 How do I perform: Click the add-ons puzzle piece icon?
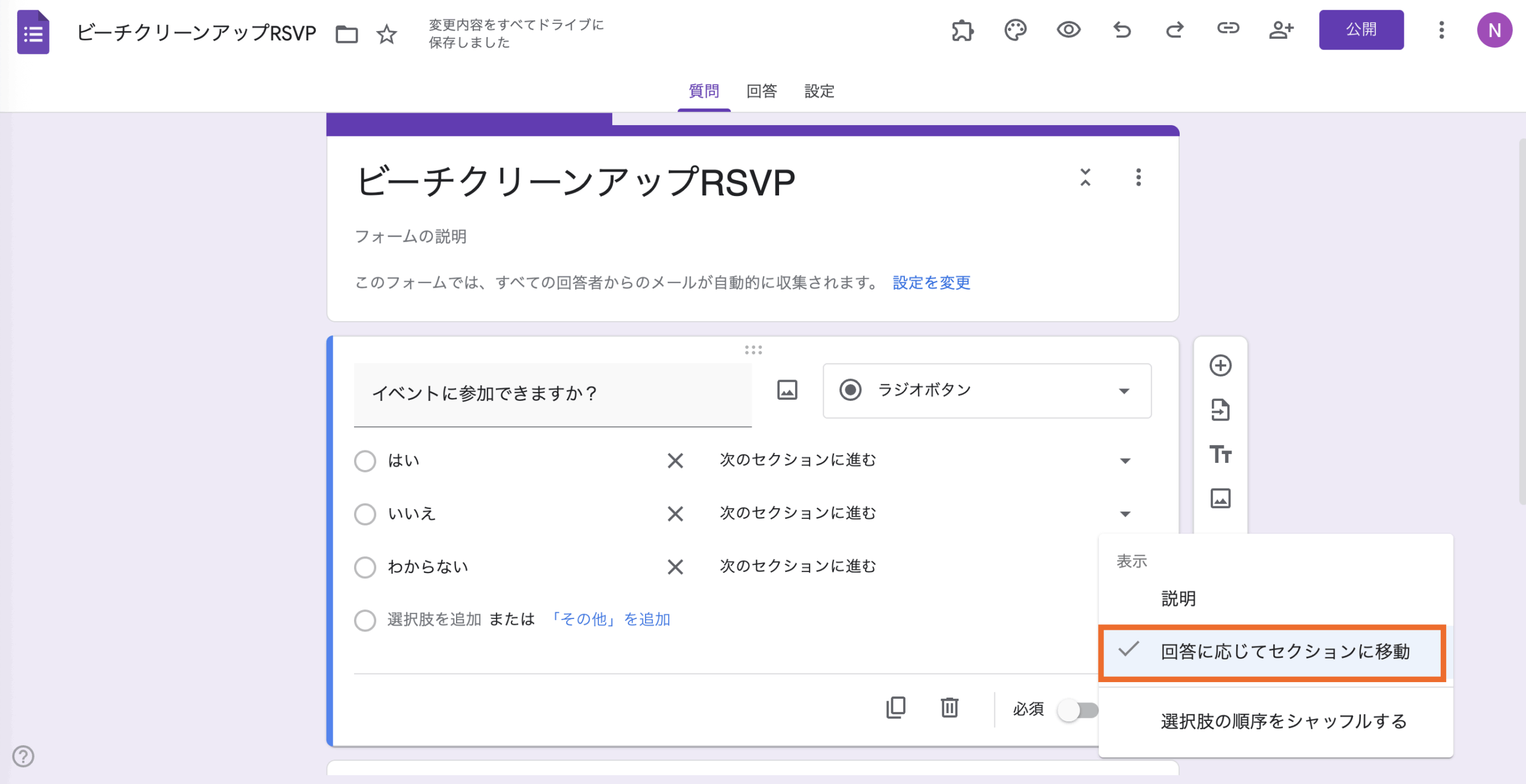pyautogui.click(x=962, y=30)
